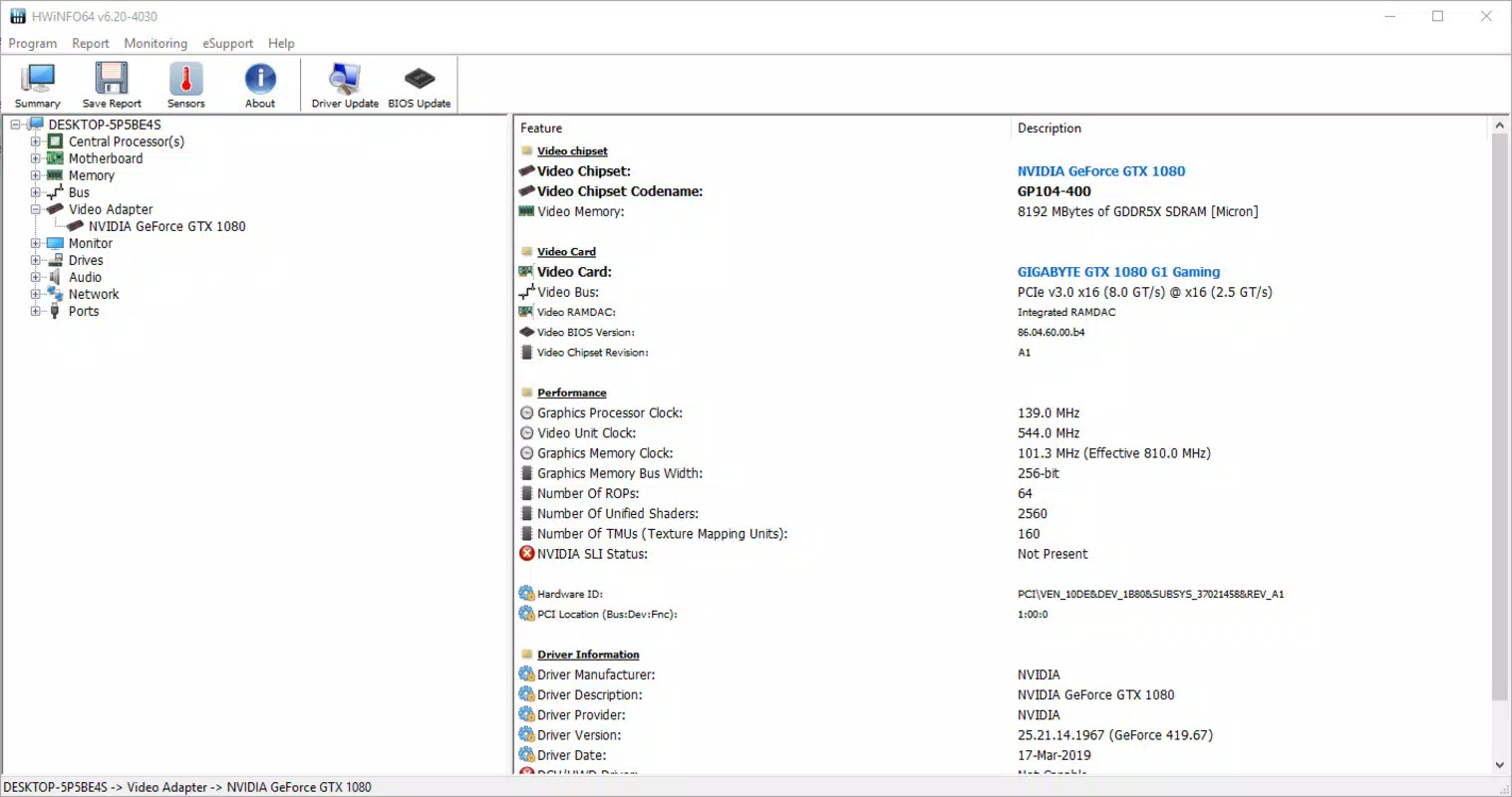Click the NVIDIA SLI Status red X icon
The height and width of the screenshot is (797, 1512).
pyautogui.click(x=527, y=554)
